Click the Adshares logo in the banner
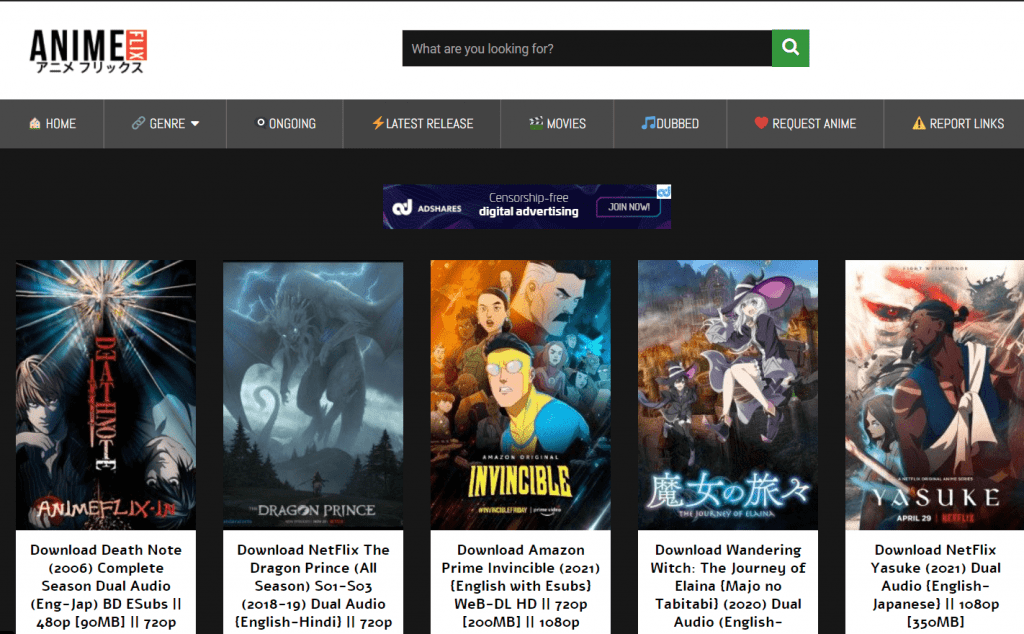The image size is (1024, 634). pos(426,208)
